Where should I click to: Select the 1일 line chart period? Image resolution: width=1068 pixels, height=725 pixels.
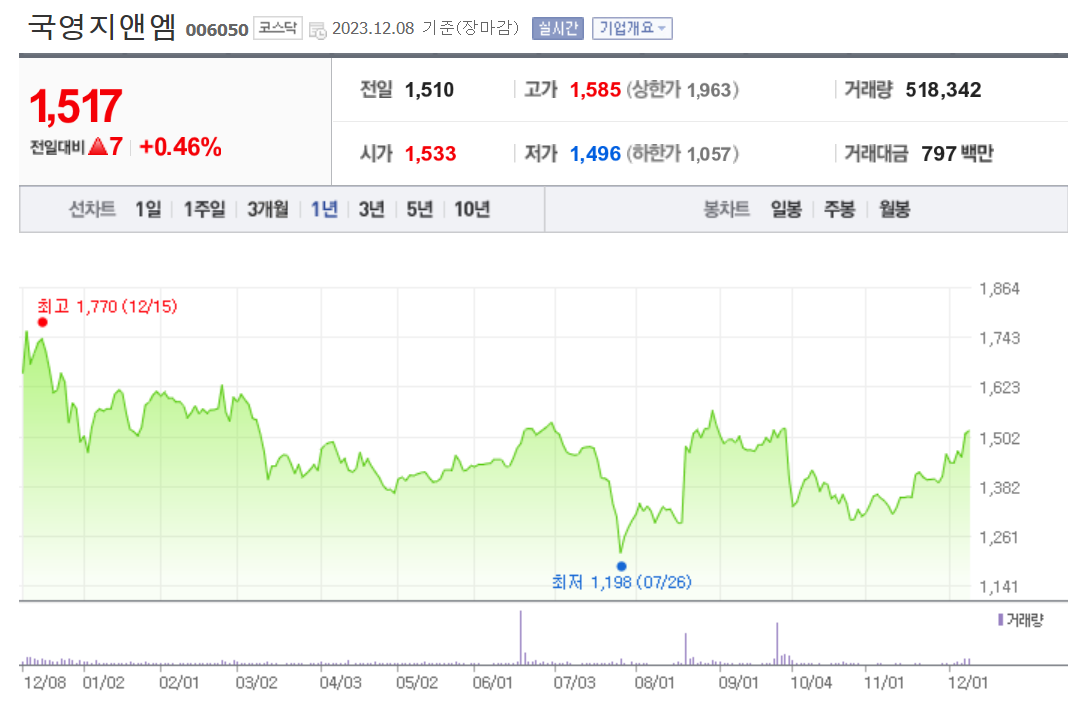pos(148,209)
